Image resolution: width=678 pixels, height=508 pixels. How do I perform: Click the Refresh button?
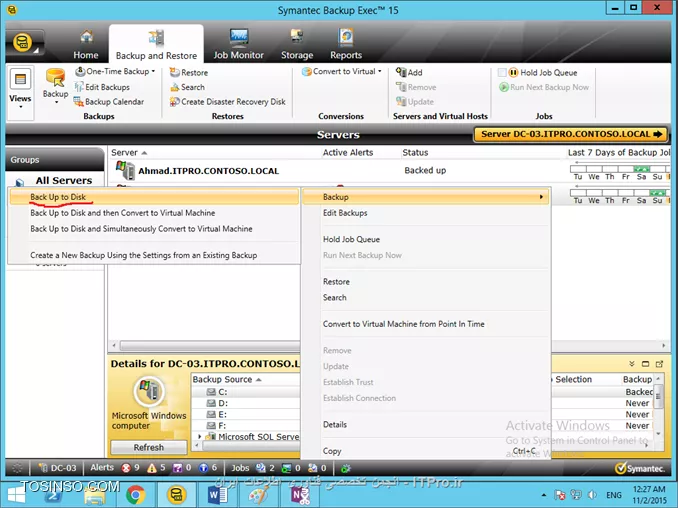[149, 447]
